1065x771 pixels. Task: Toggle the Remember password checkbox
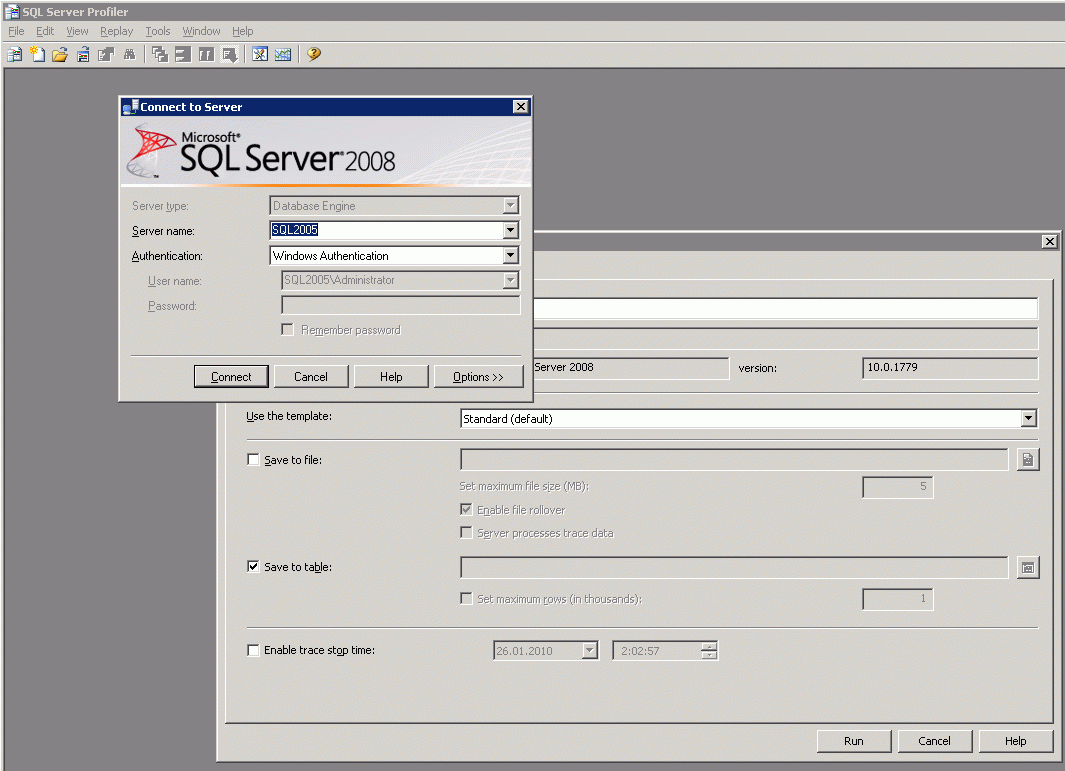pos(288,329)
